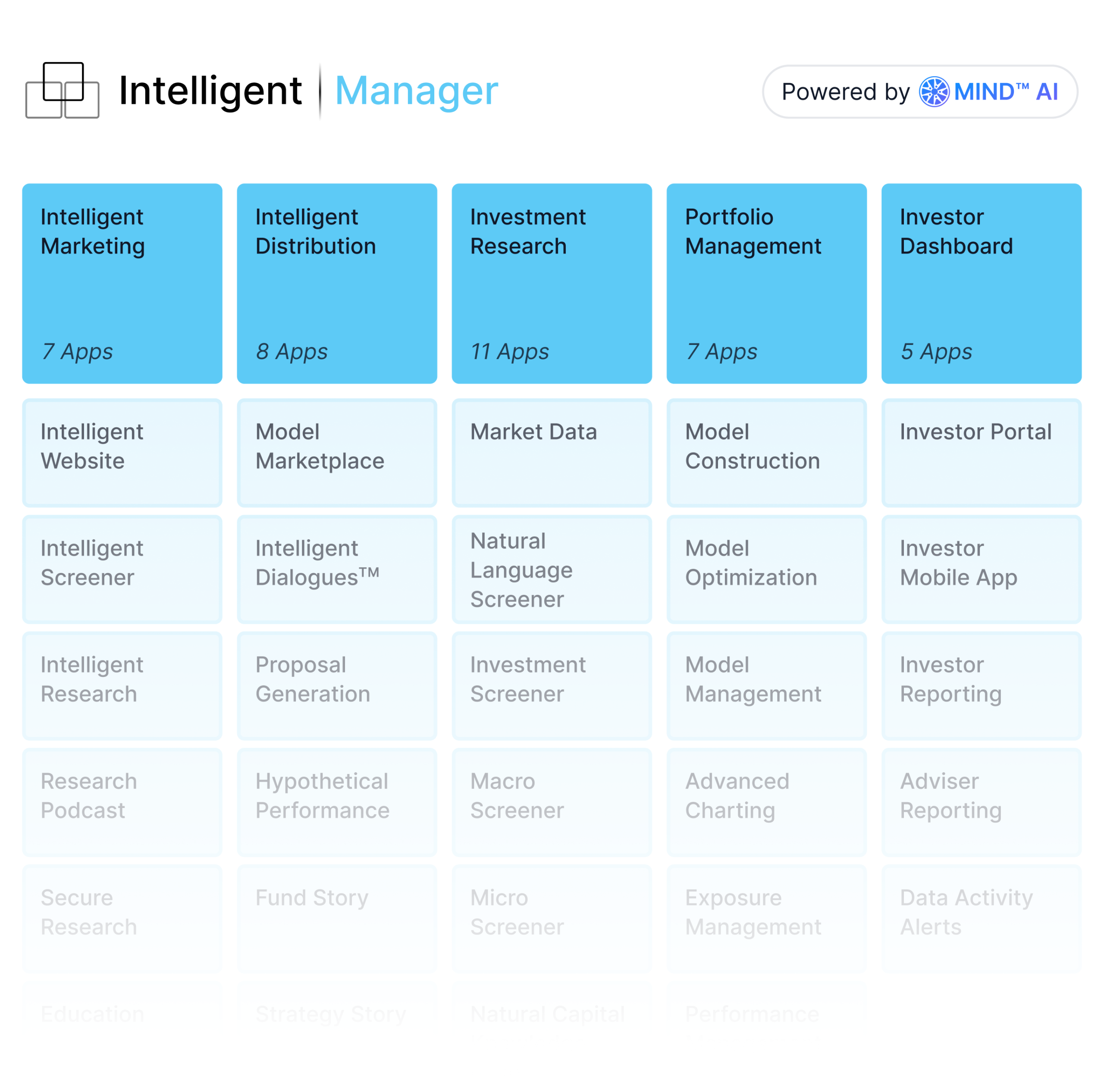Viewport: 1104px width, 1092px height.
Task: Open the Investor Portal app
Action: coord(981,452)
